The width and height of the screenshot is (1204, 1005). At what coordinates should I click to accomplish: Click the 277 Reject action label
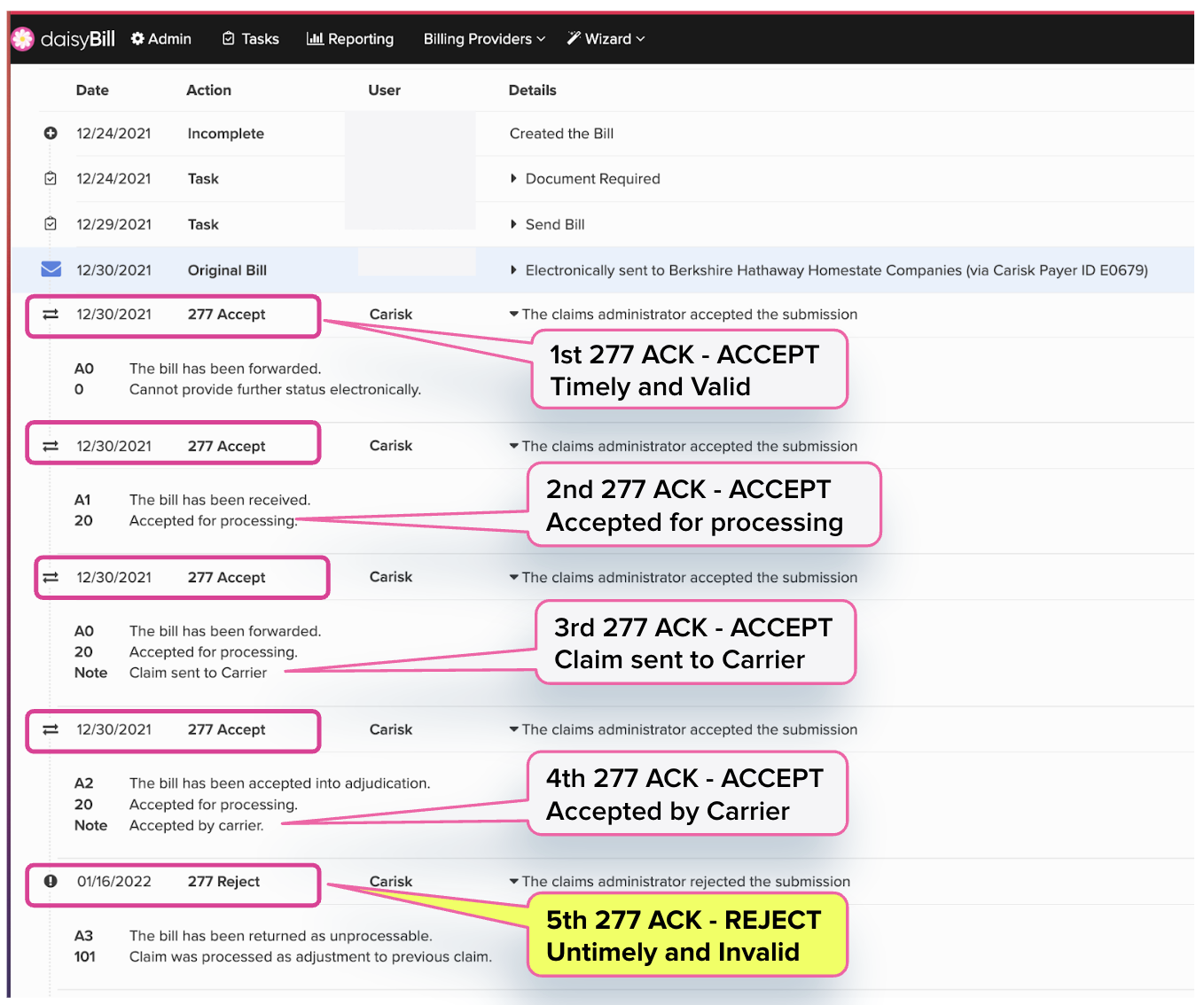[223, 882]
